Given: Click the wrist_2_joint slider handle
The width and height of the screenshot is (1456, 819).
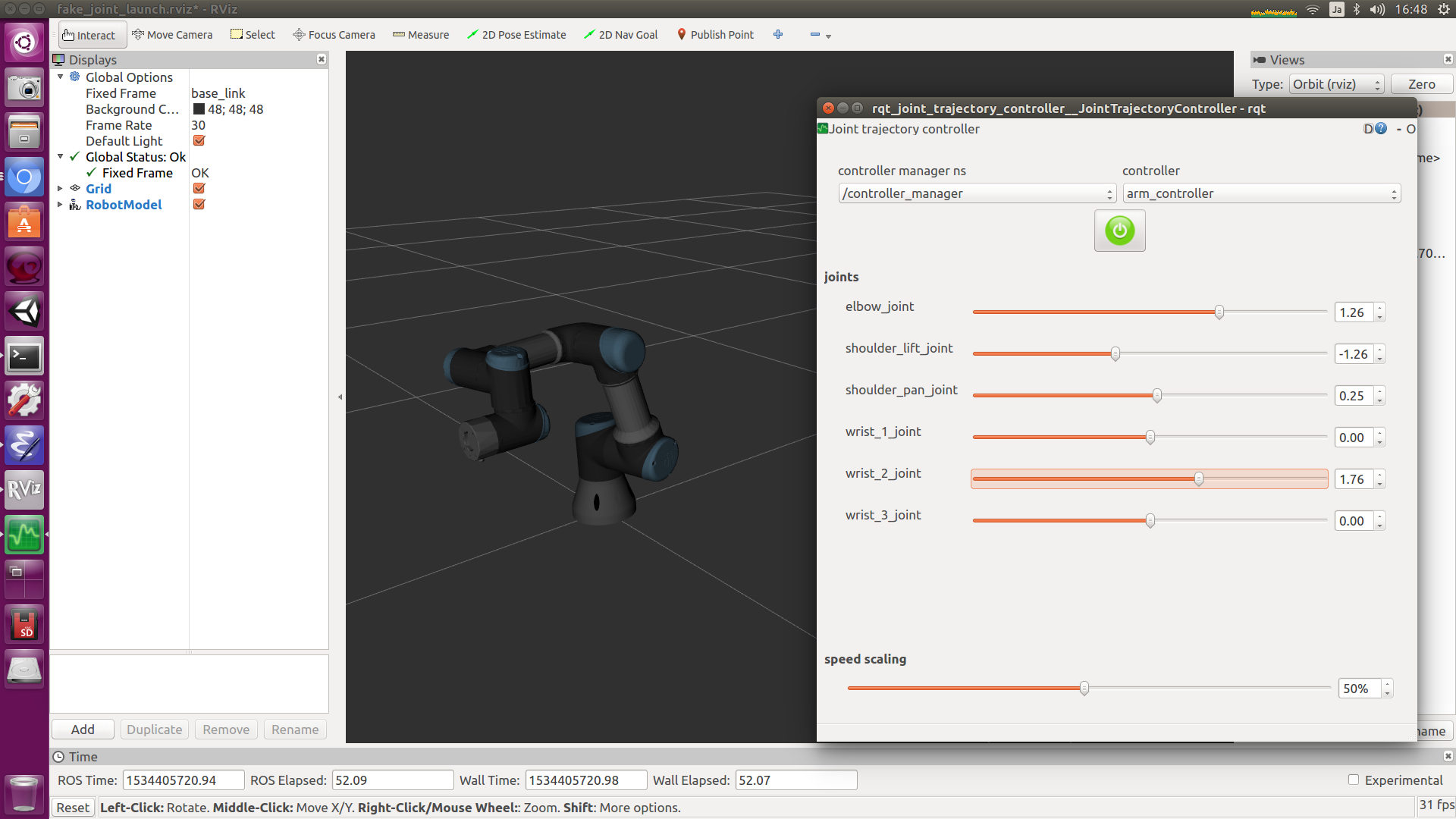Looking at the screenshot, I should tap(1199, 479).
